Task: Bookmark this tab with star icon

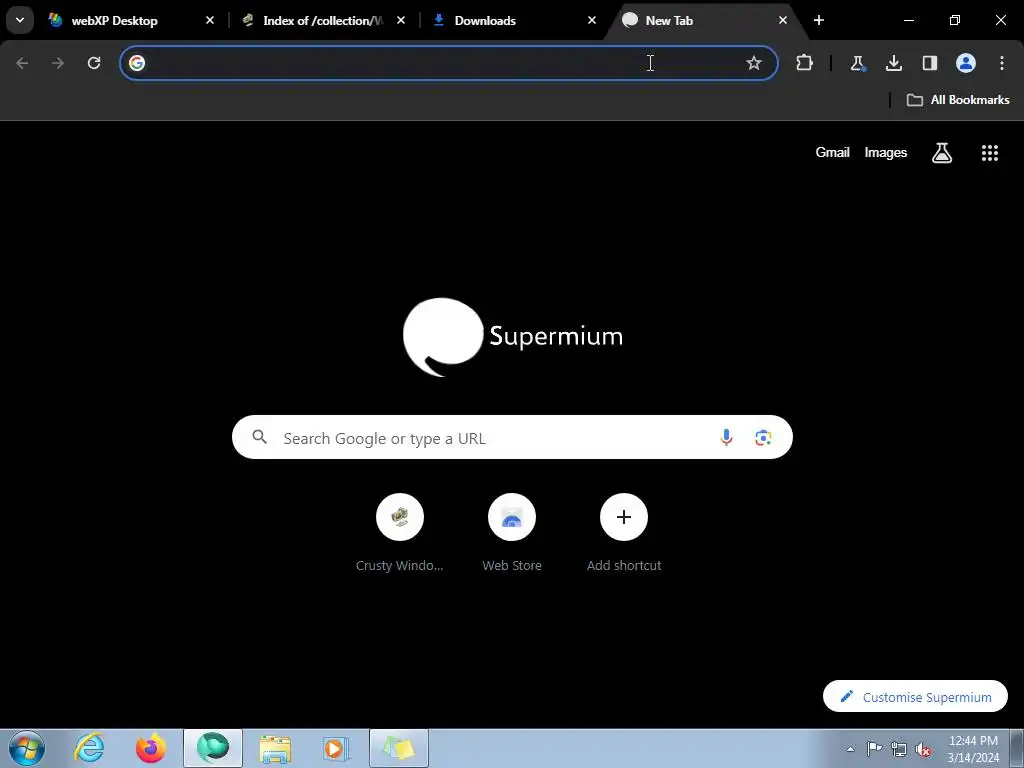Action: tap(754, 63)
